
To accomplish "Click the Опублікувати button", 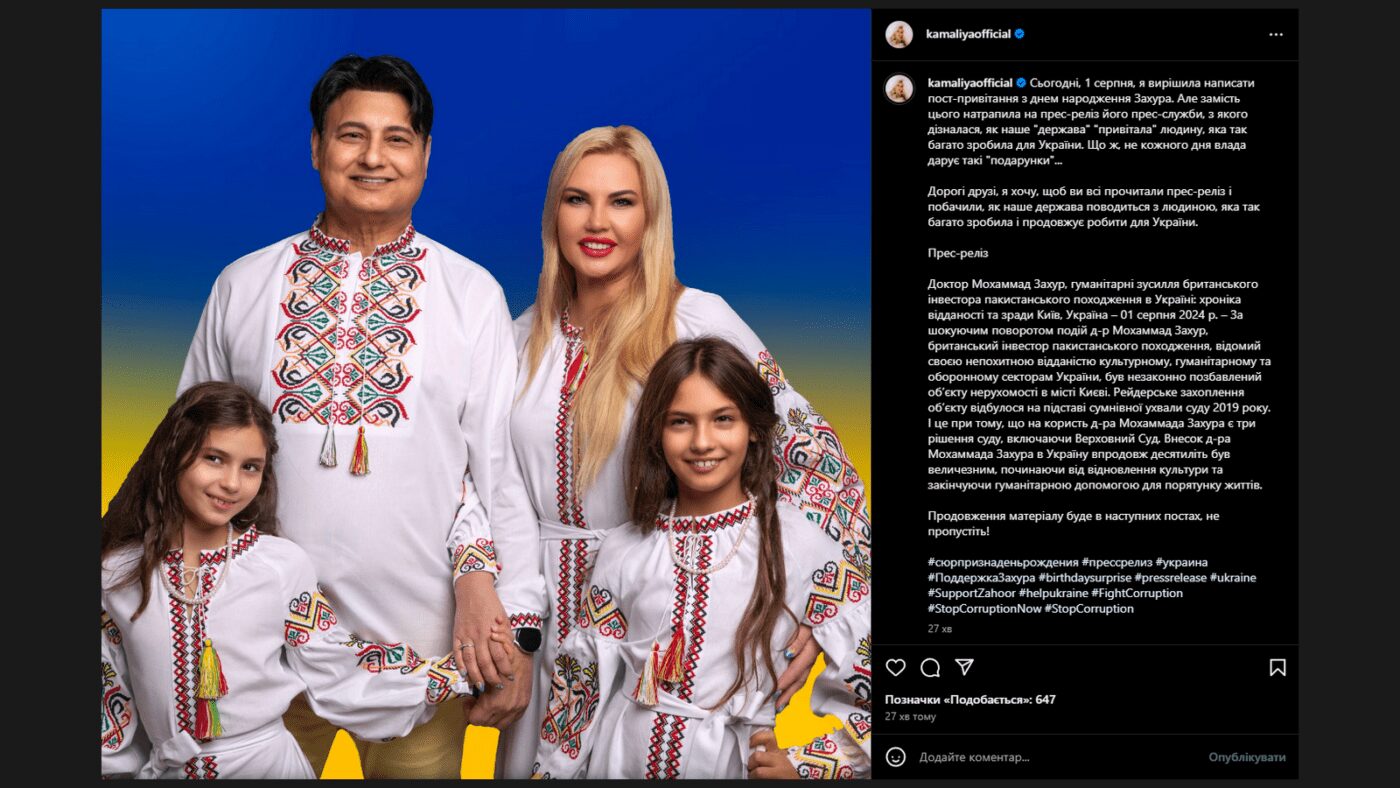I will [1247, 757].
